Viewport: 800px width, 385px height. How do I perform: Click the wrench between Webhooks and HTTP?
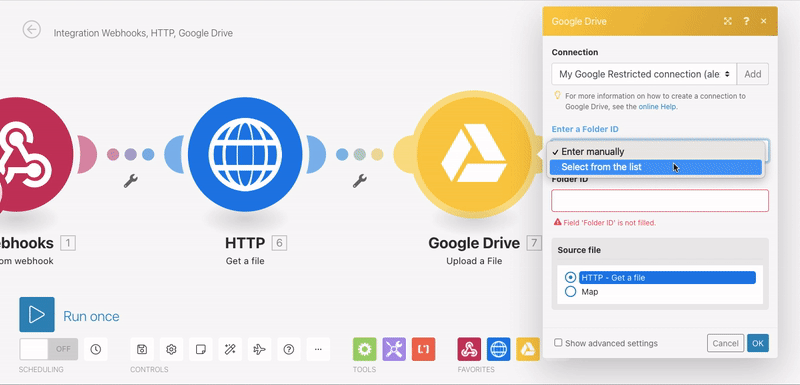pos(131,181)
